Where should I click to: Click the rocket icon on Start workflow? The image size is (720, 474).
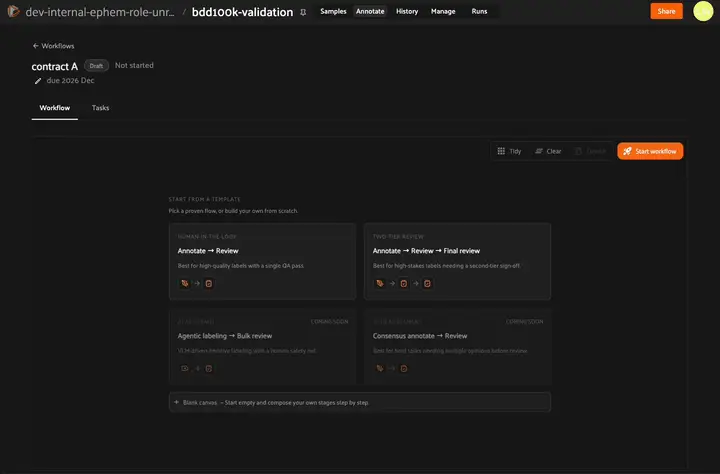[627, 151]
